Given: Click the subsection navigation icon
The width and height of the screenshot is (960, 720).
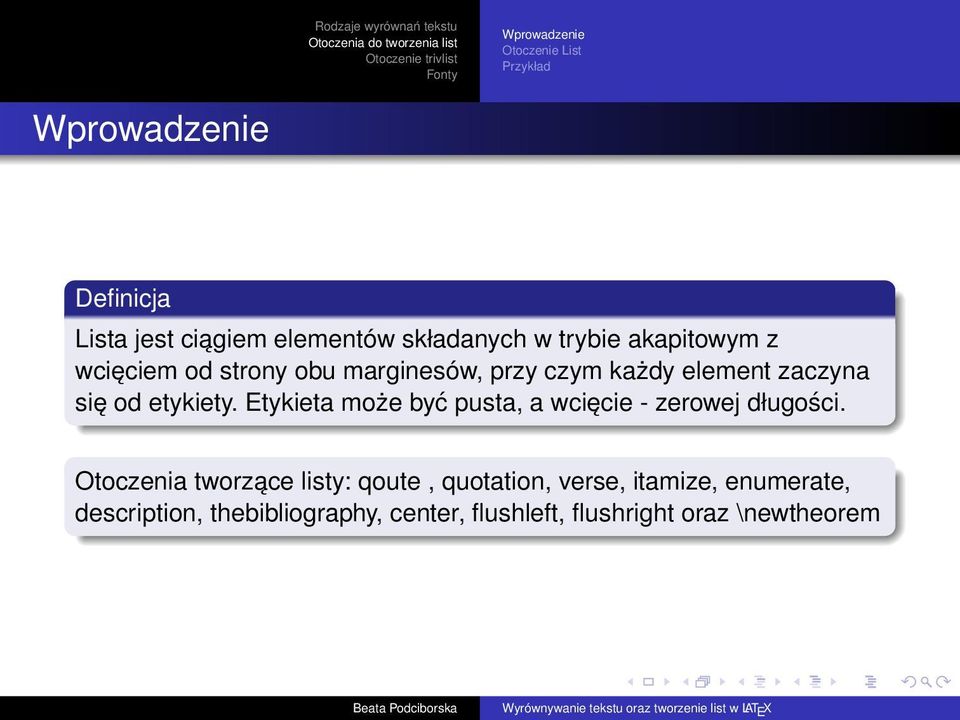Looking at the screenshot, I should pos(760,681).
